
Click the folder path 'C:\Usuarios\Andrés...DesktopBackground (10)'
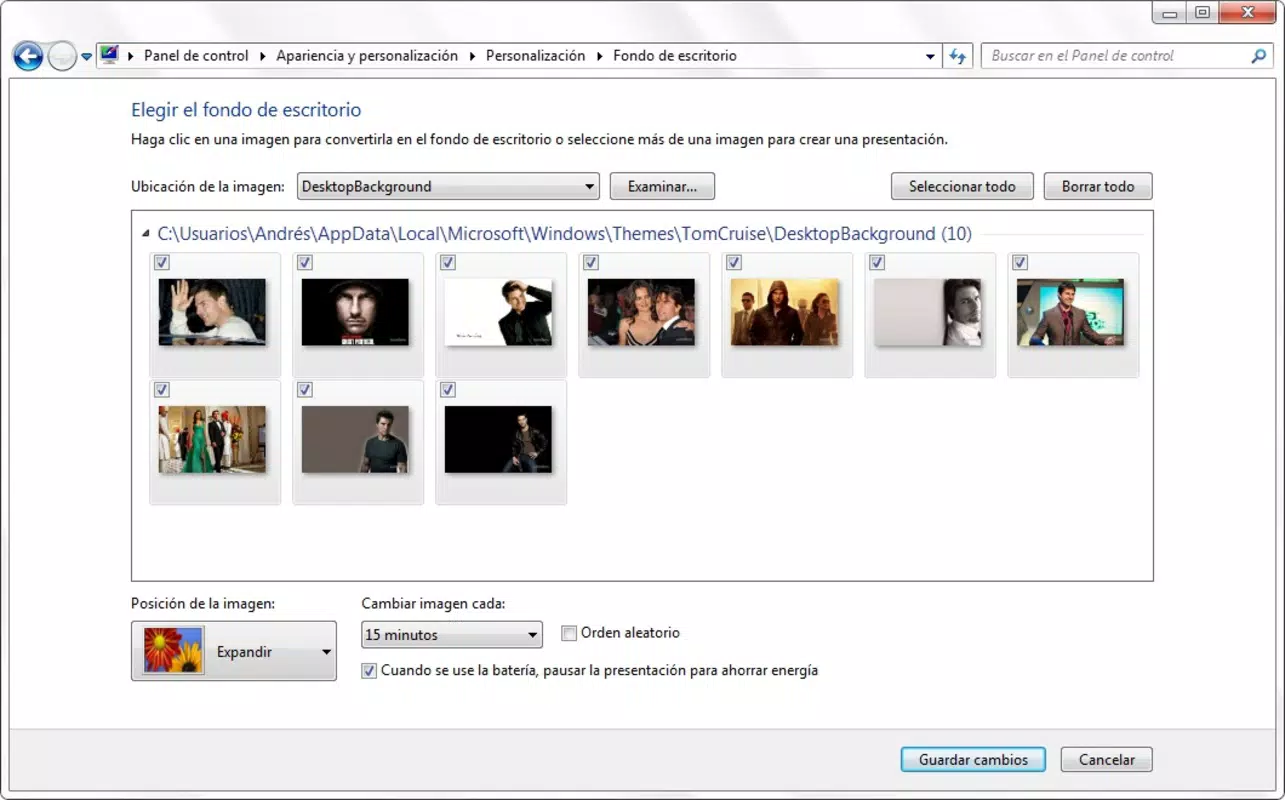[564, 234]
